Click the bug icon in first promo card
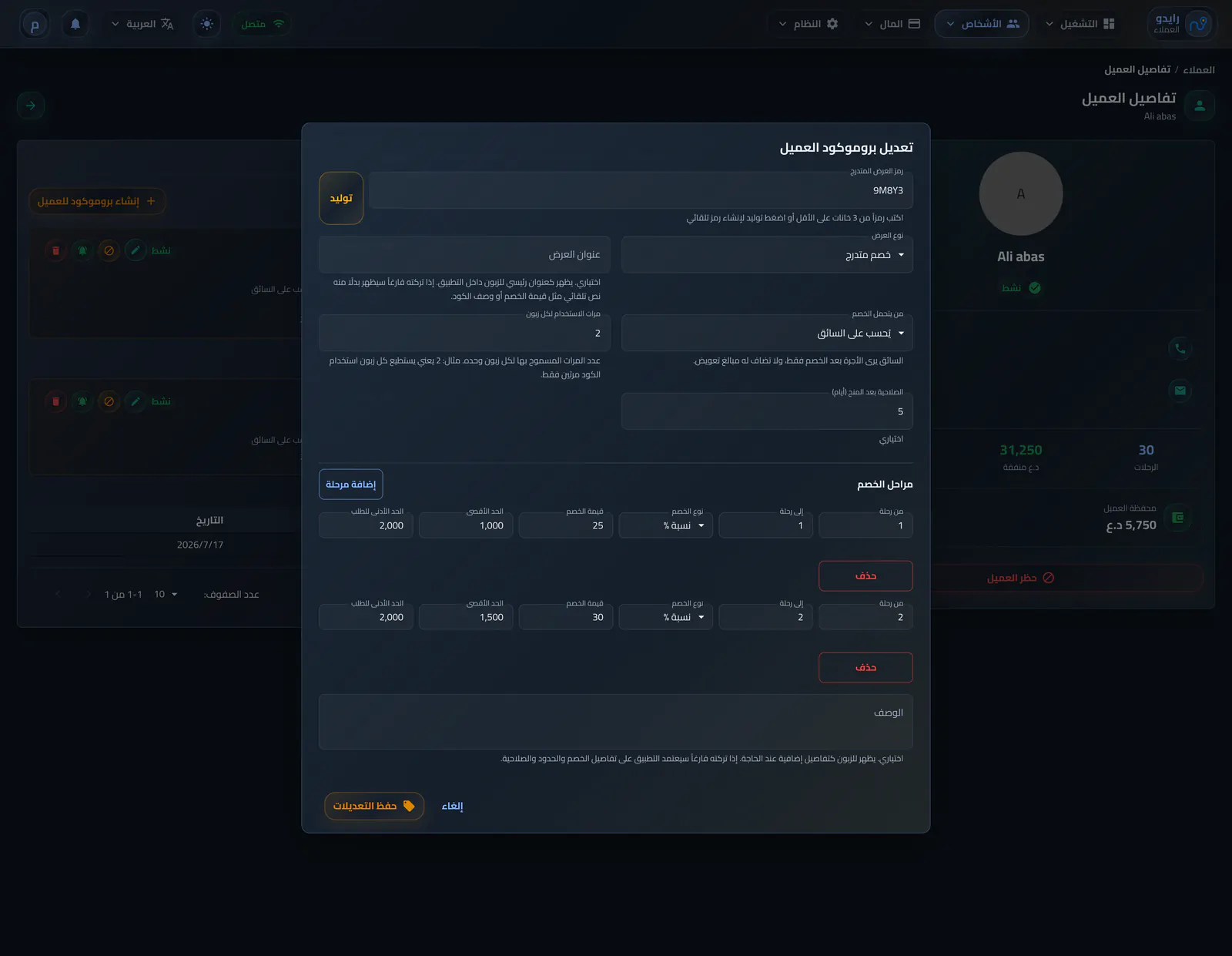Image resolution: width=1232 pixels, height=956 pixels. (x=82, y=250)
